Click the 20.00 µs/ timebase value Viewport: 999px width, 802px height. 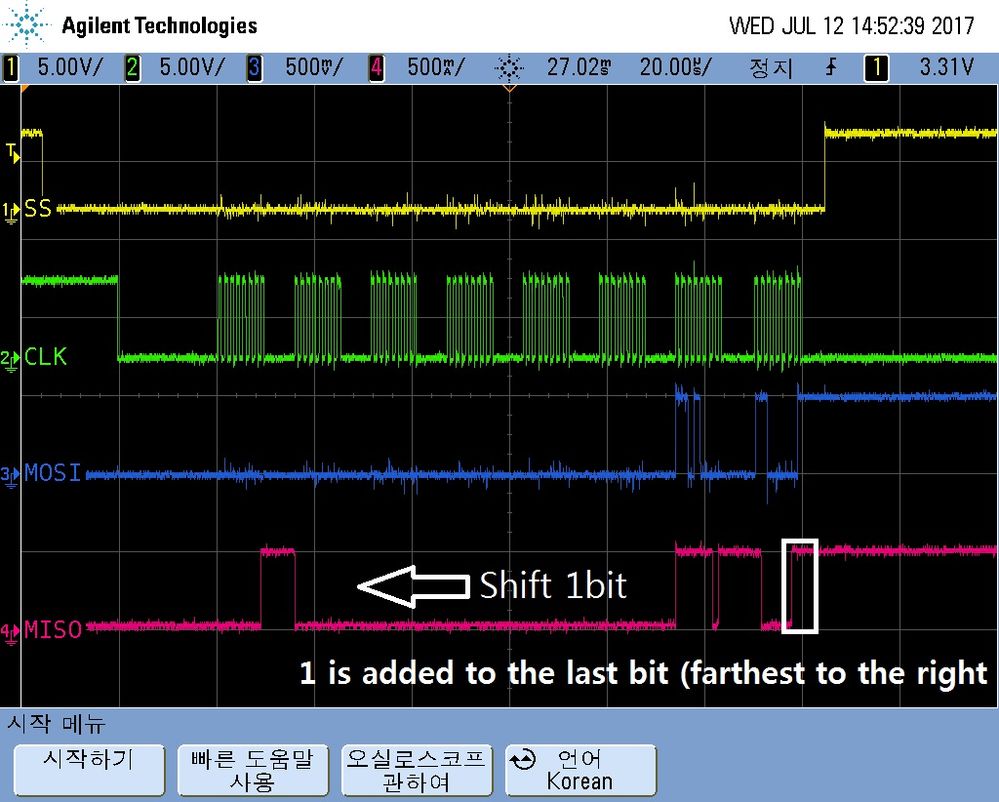point(675,67)
